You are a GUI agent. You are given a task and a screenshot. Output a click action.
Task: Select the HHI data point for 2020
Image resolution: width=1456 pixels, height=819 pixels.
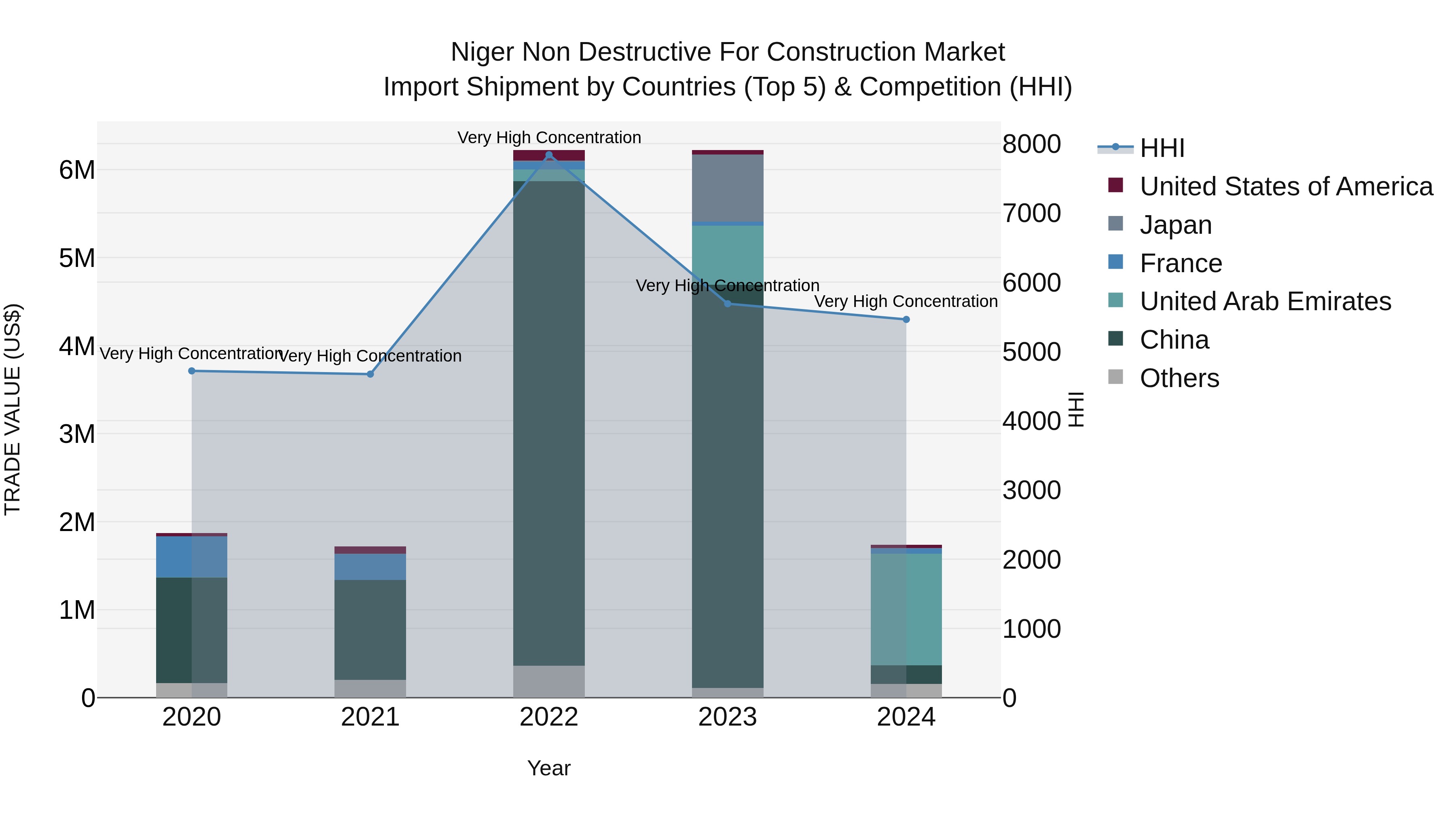coord(192,371)
